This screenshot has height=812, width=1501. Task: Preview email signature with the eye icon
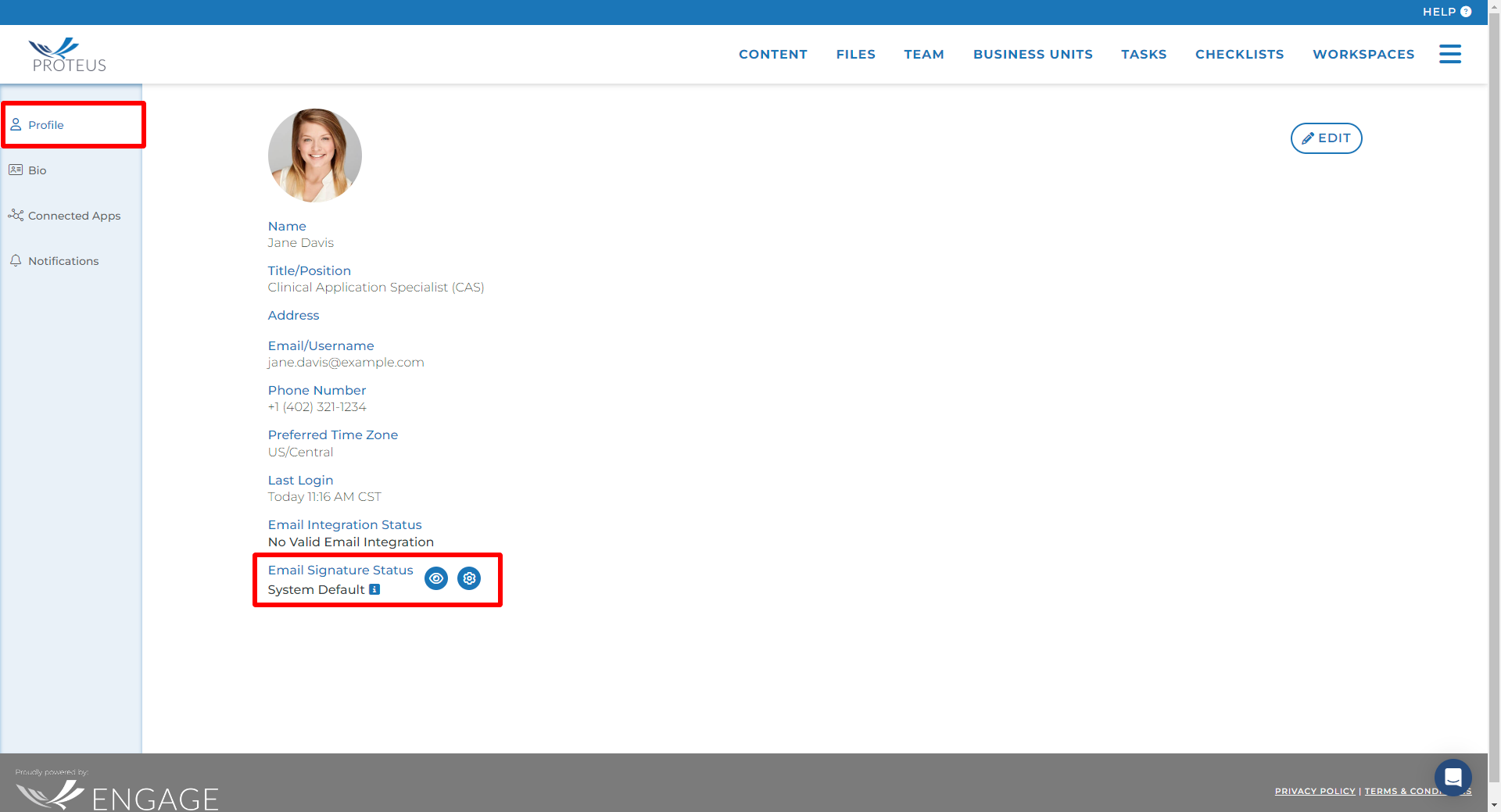pos(435,578)
